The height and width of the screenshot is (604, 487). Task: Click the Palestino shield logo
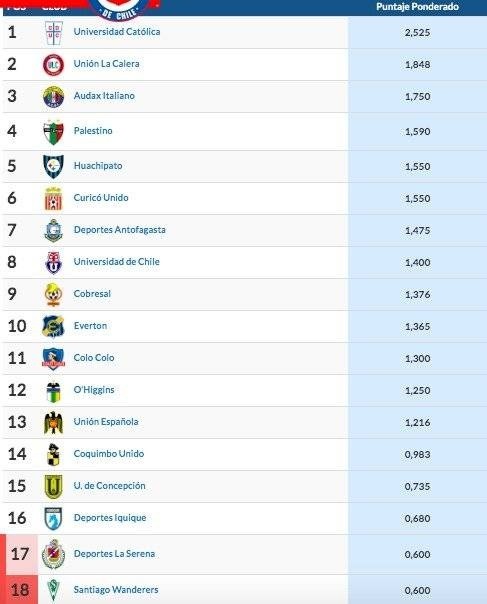tap(53, 132)
